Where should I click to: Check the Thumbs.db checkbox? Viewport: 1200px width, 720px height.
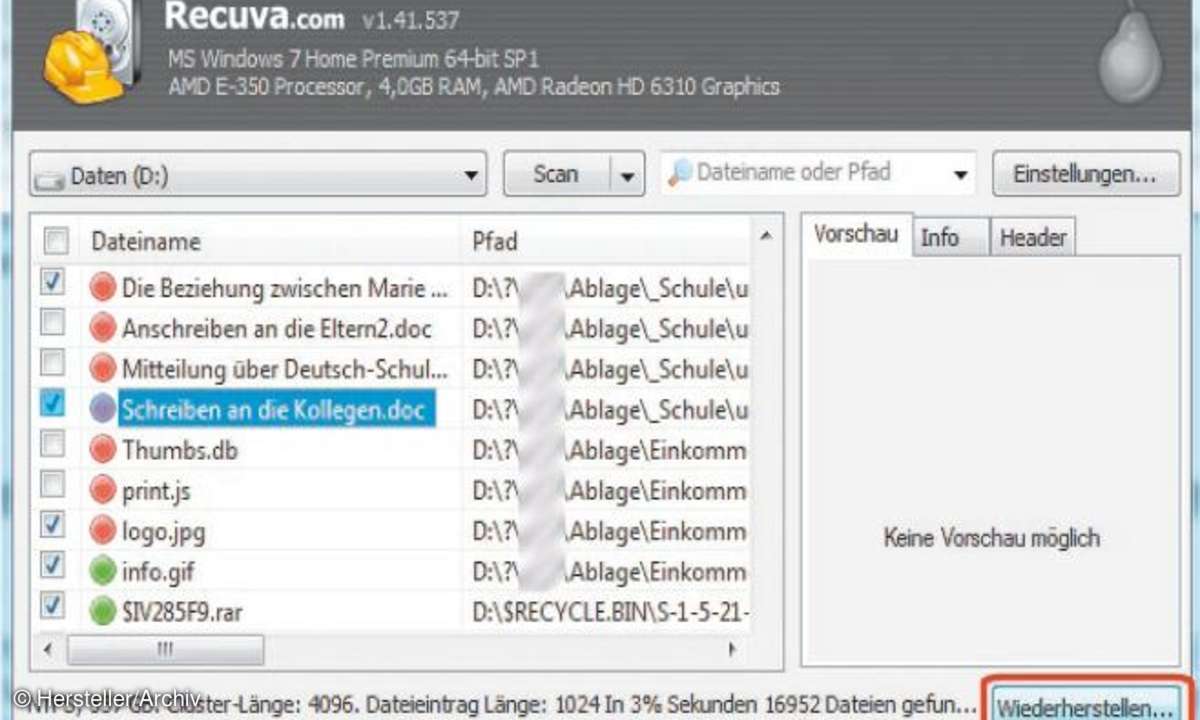[53, 443]
